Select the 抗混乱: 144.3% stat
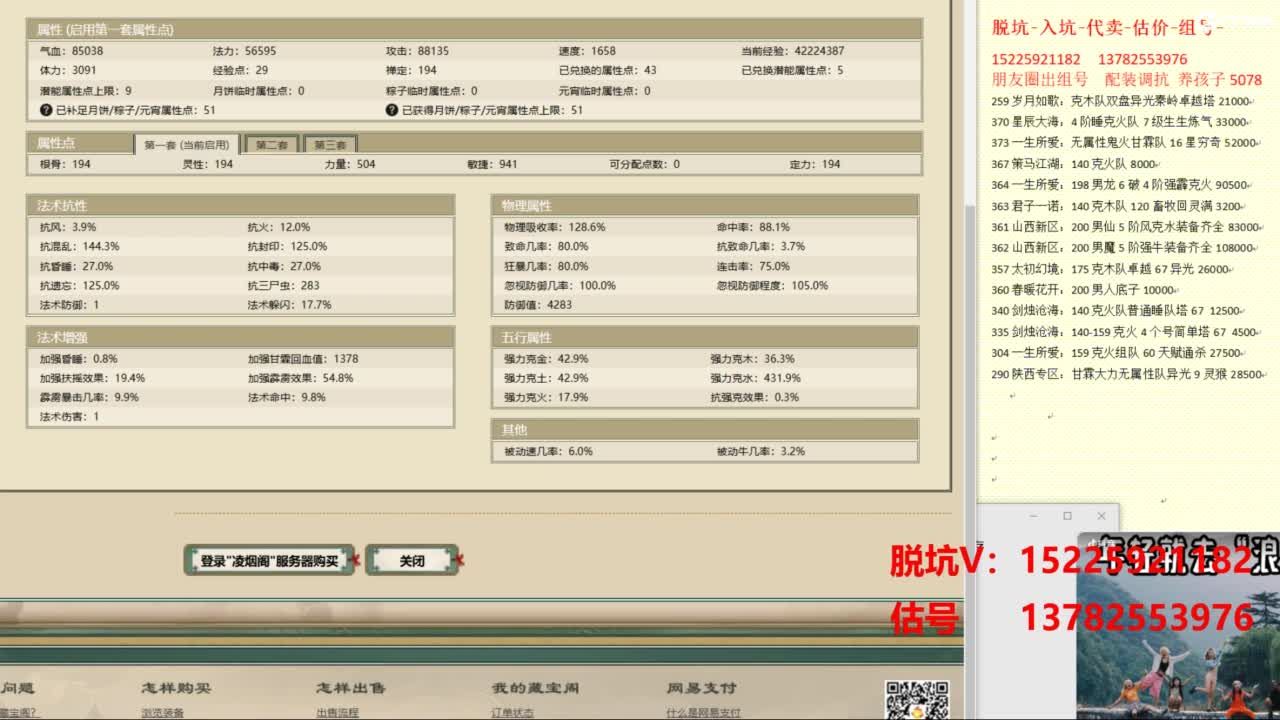Image resolution: width=1280 pixels, height=720 pixels. coord(79,246)
